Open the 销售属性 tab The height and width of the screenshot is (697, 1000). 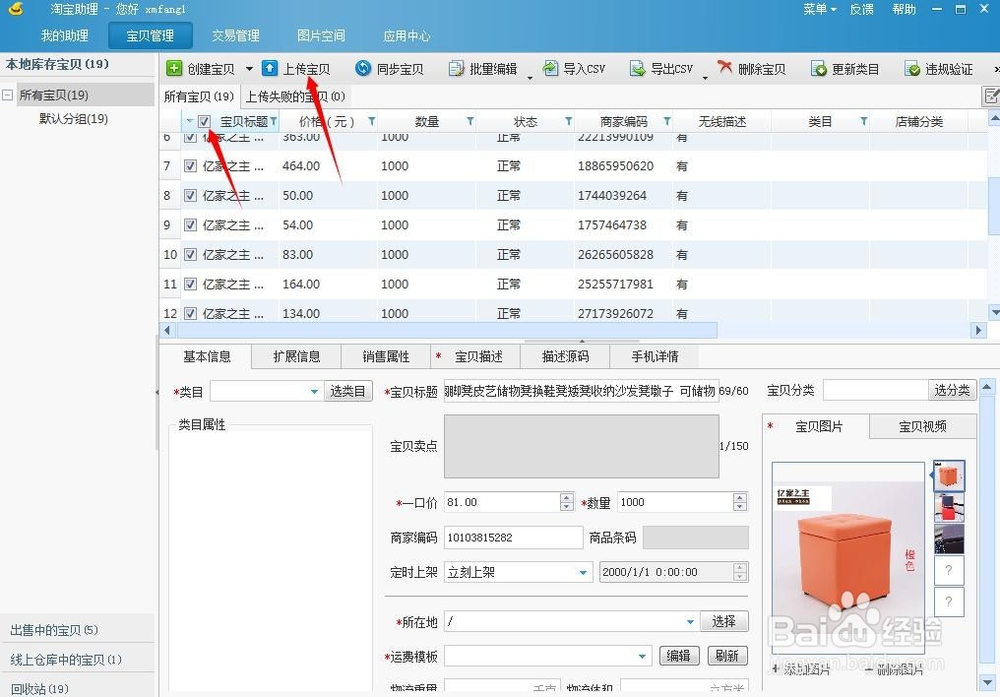point(384,356)
